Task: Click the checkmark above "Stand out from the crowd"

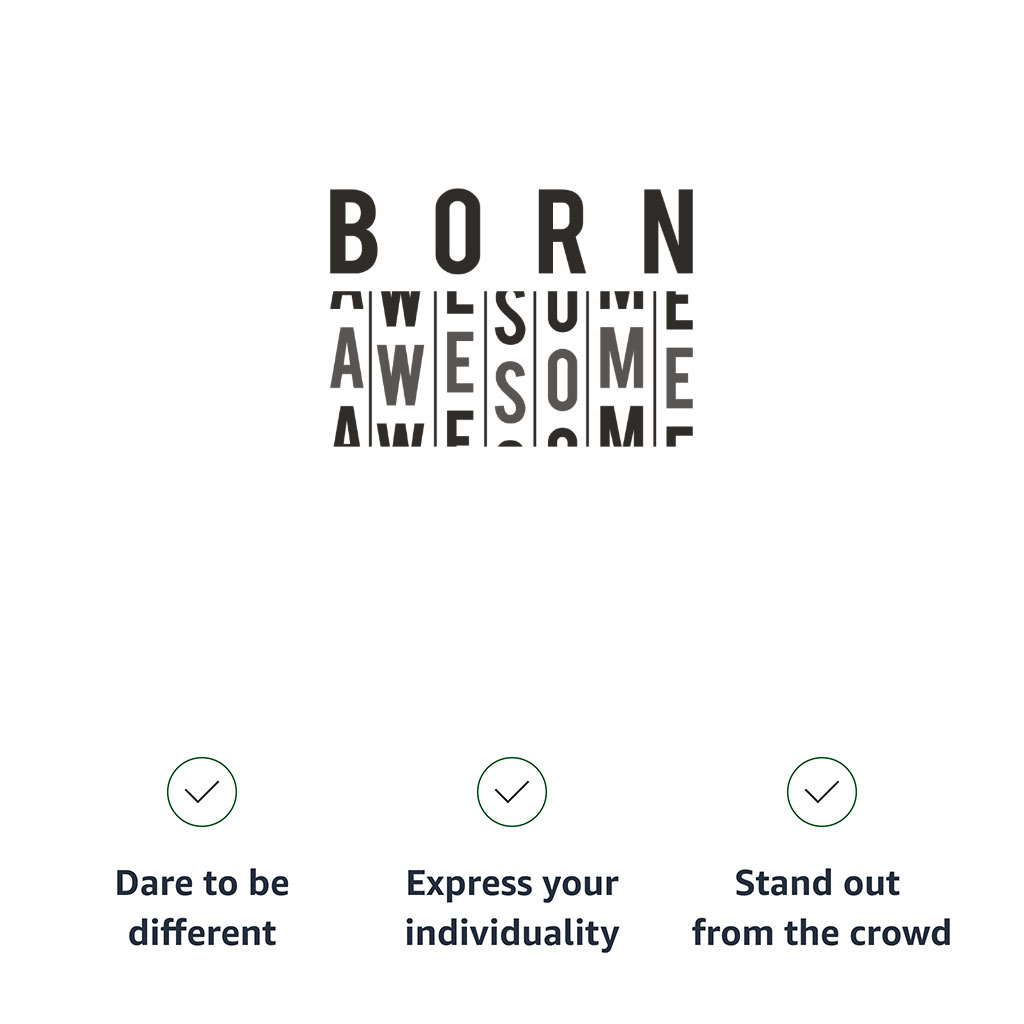Action: [822, 792]
